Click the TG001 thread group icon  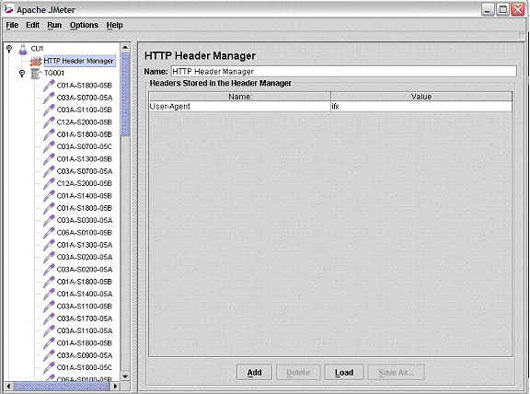tap(35, 73)
